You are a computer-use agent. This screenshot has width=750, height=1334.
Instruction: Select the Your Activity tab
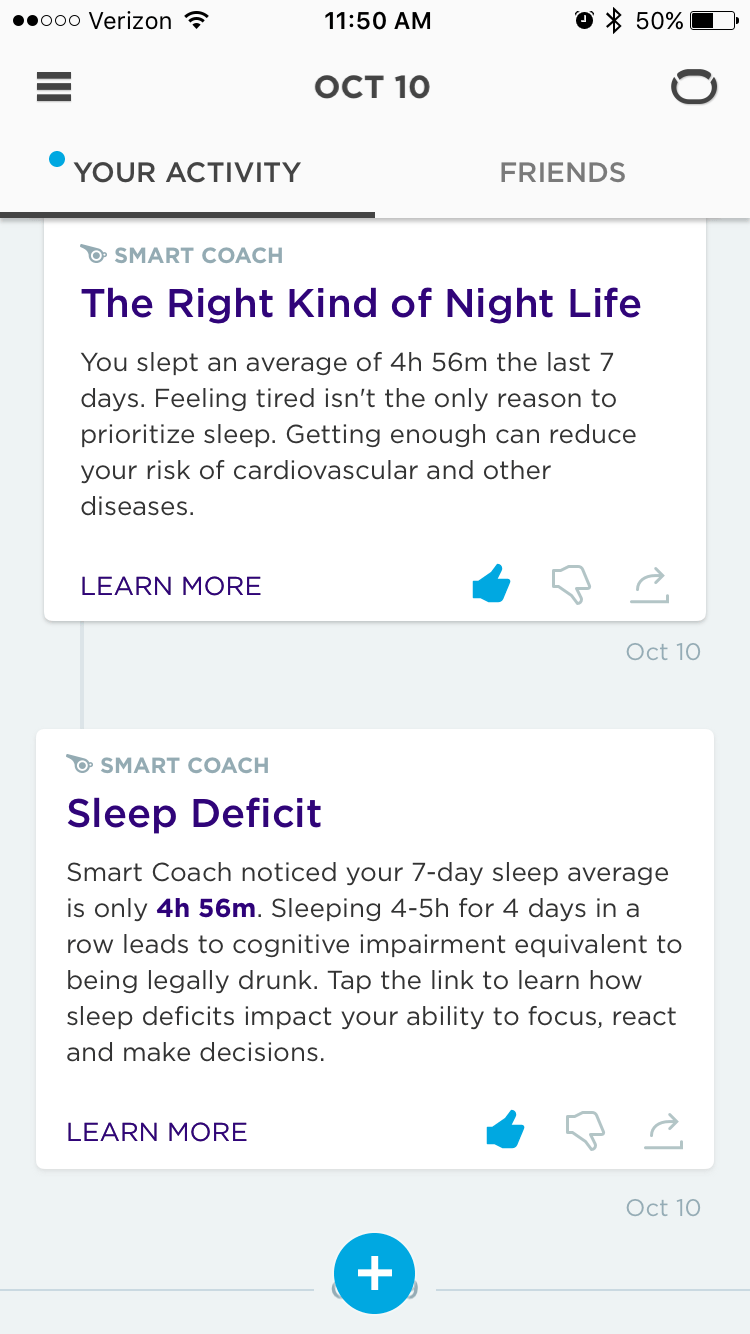[187, 172]
